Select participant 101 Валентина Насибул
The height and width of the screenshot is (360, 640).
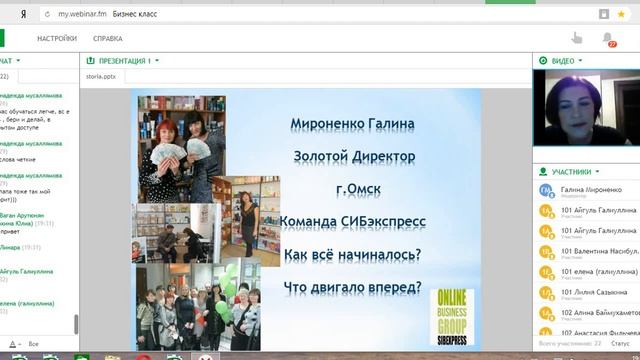click(600, 251)
